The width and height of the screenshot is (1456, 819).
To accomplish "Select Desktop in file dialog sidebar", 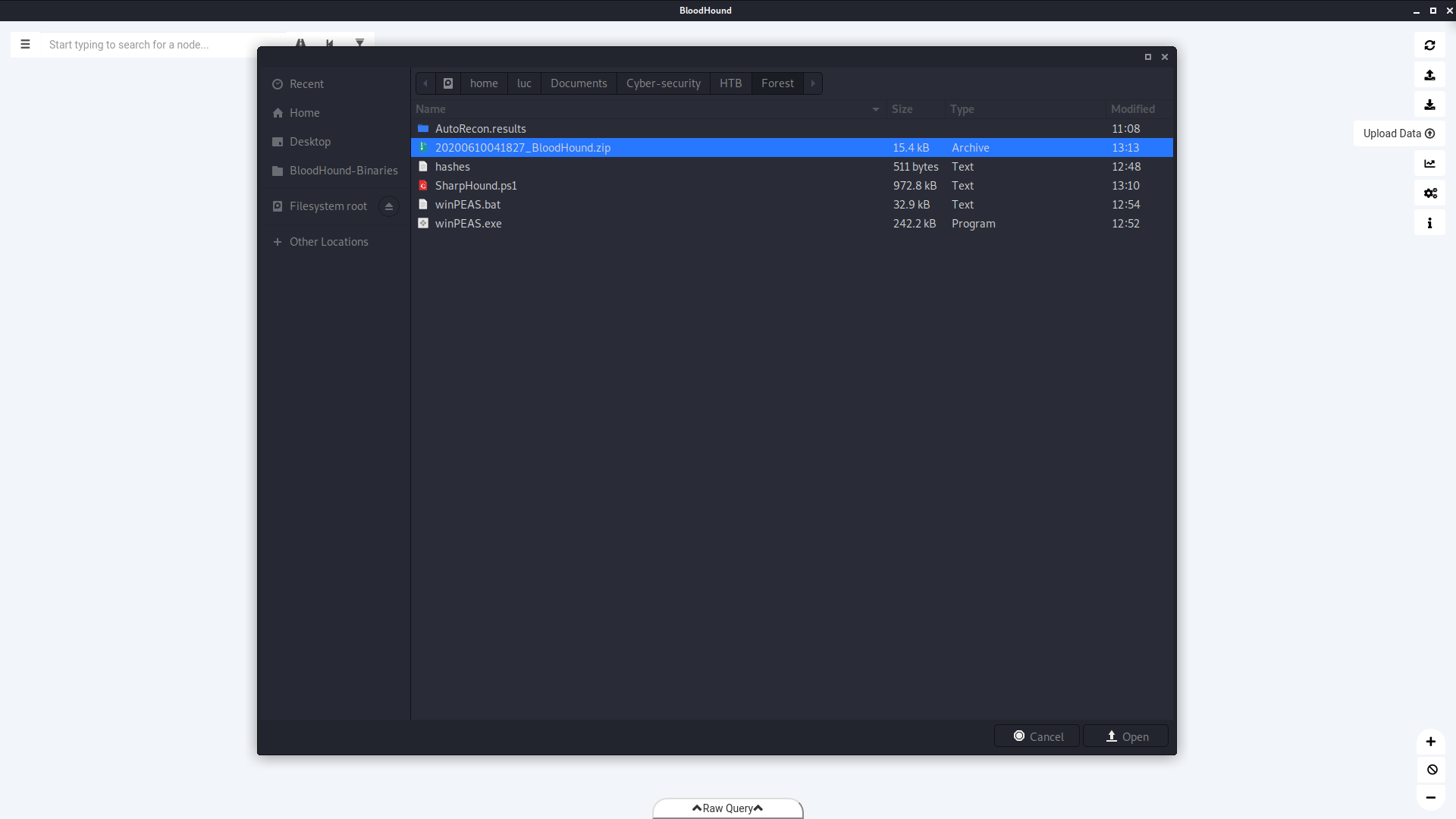I will tap(334, 142).
